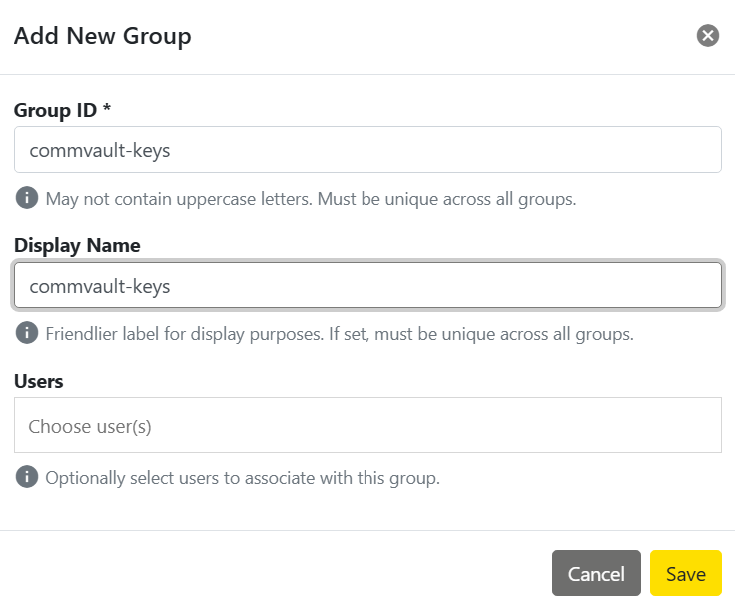
Task: Cancel adding the group
Action: tap(596, 573)
